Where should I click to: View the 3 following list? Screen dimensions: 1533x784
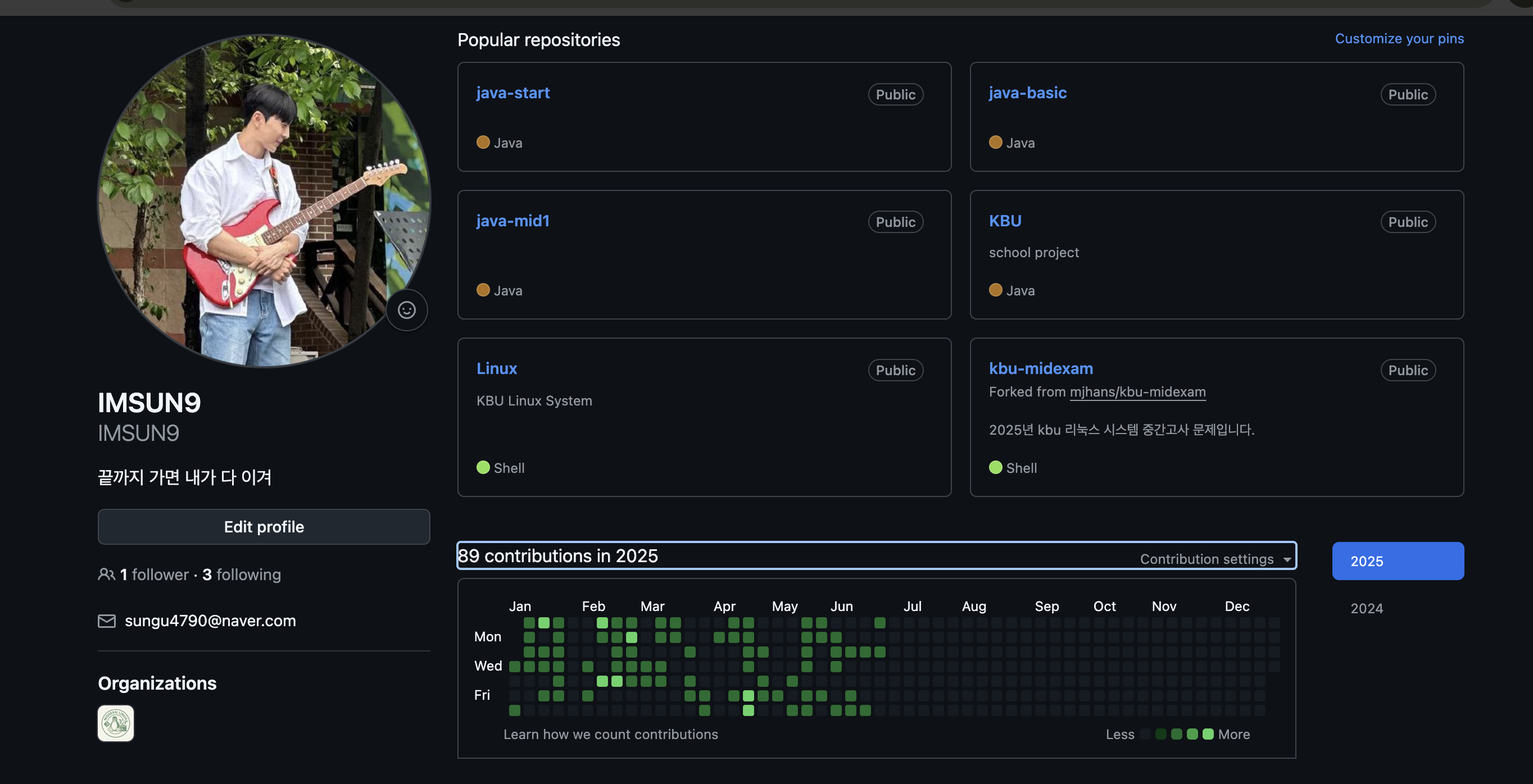241,574
